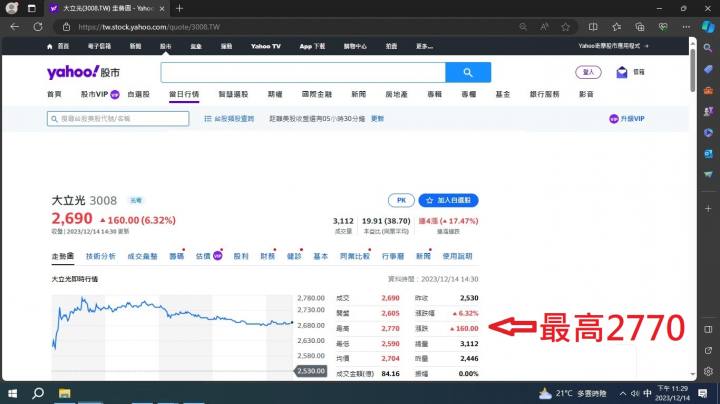
Task: Open new browser tab with plus button
Action: click(179, 8)
